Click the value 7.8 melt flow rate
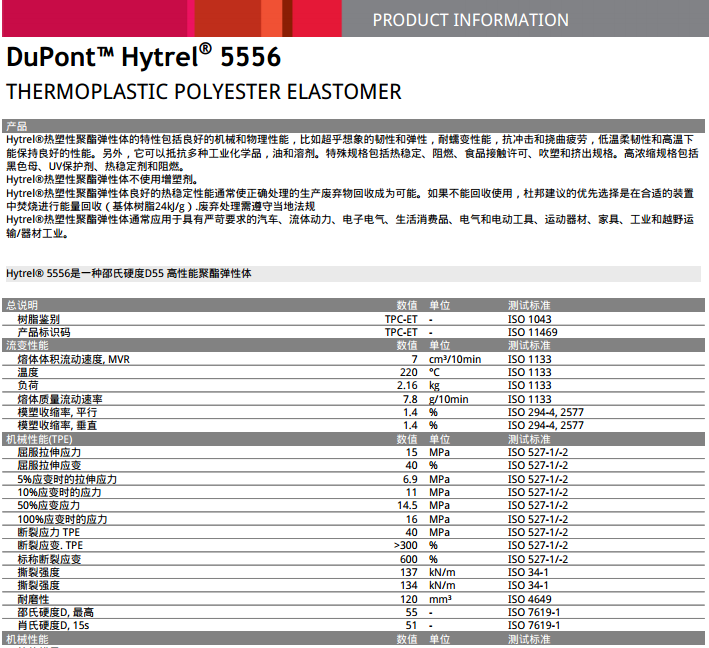Image resolution: width=709 pixels, height=648 pixels. tap(411, 399)
